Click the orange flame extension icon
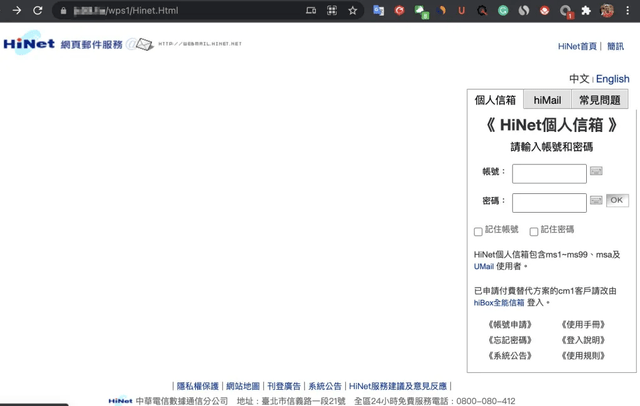Viewport: 640px width, 406px height. (x=441, y=11)
